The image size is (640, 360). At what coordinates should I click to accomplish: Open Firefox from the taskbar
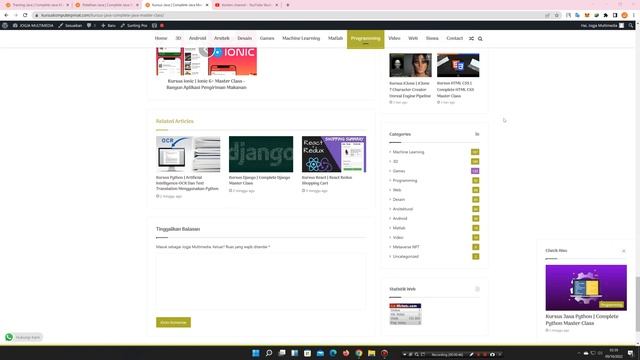[x=346, y=353]
